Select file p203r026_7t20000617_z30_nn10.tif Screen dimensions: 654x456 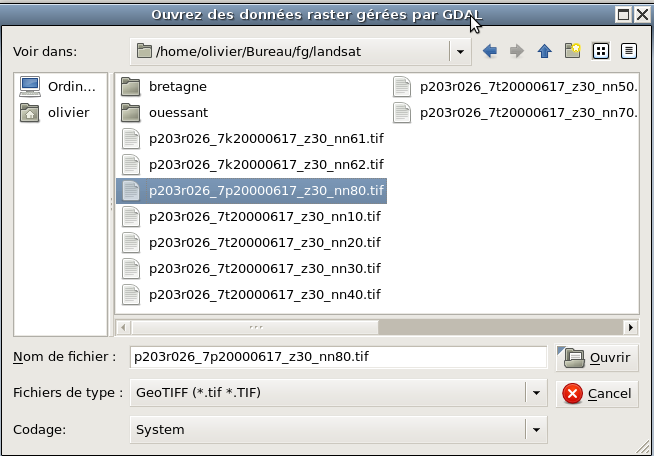250,217
